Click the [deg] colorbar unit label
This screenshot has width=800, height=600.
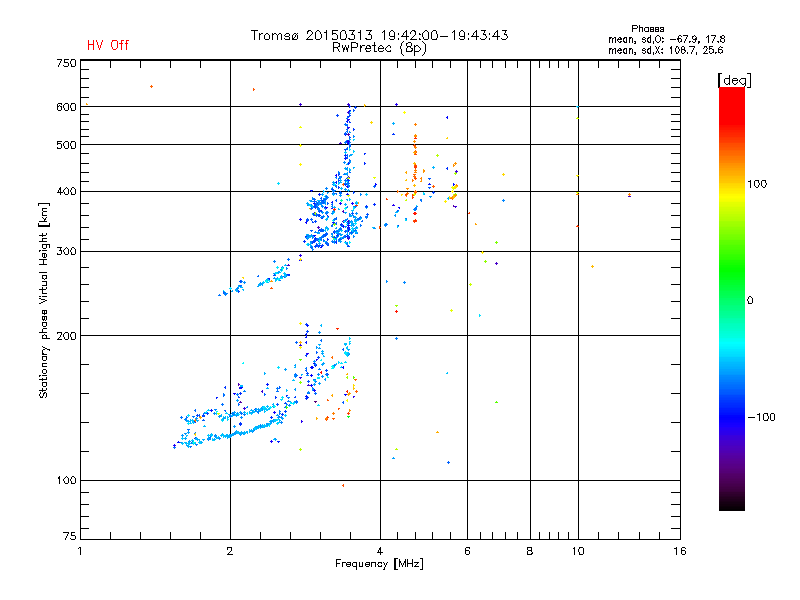pos(734,80)
